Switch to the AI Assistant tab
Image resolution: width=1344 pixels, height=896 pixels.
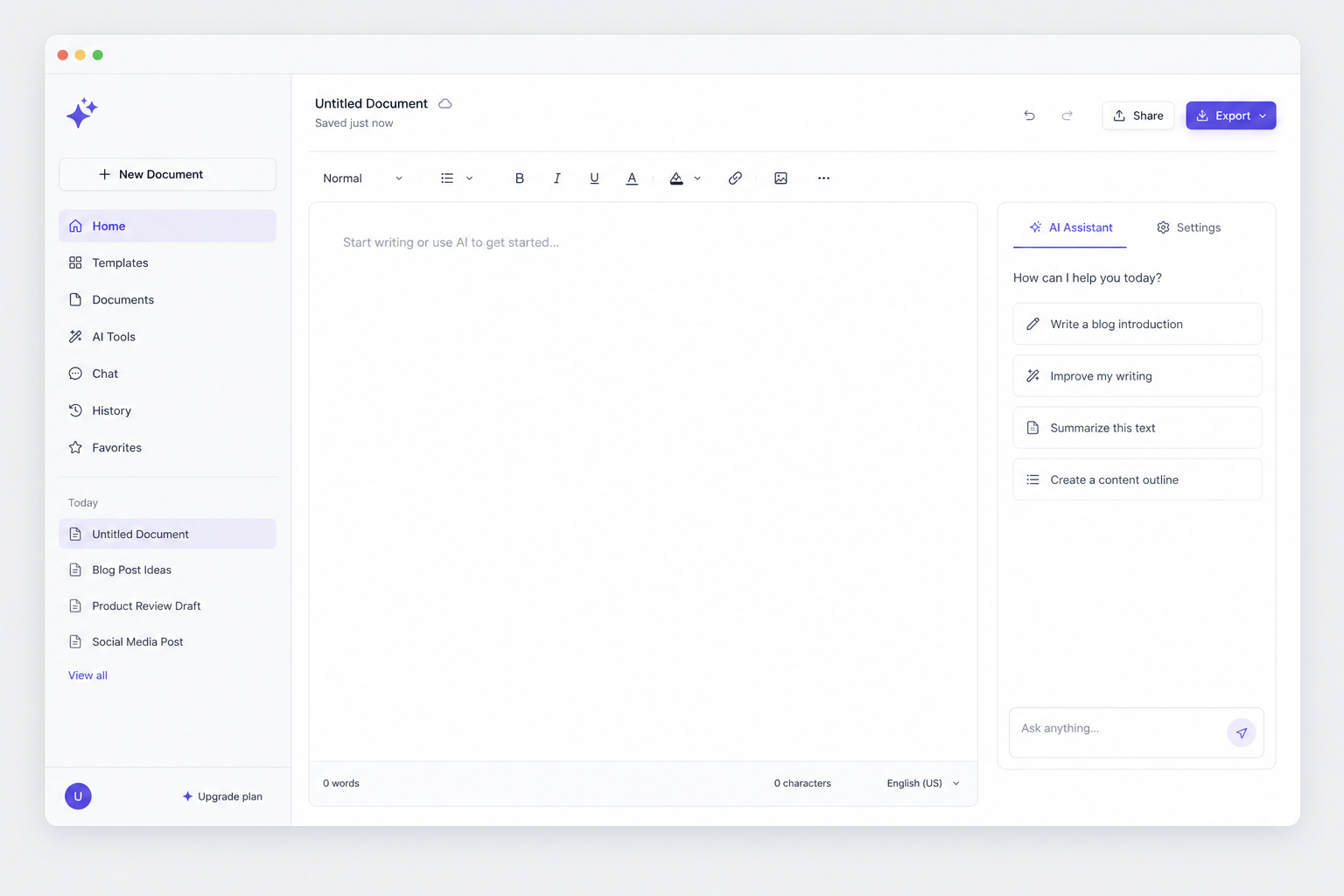point(1070,227)
